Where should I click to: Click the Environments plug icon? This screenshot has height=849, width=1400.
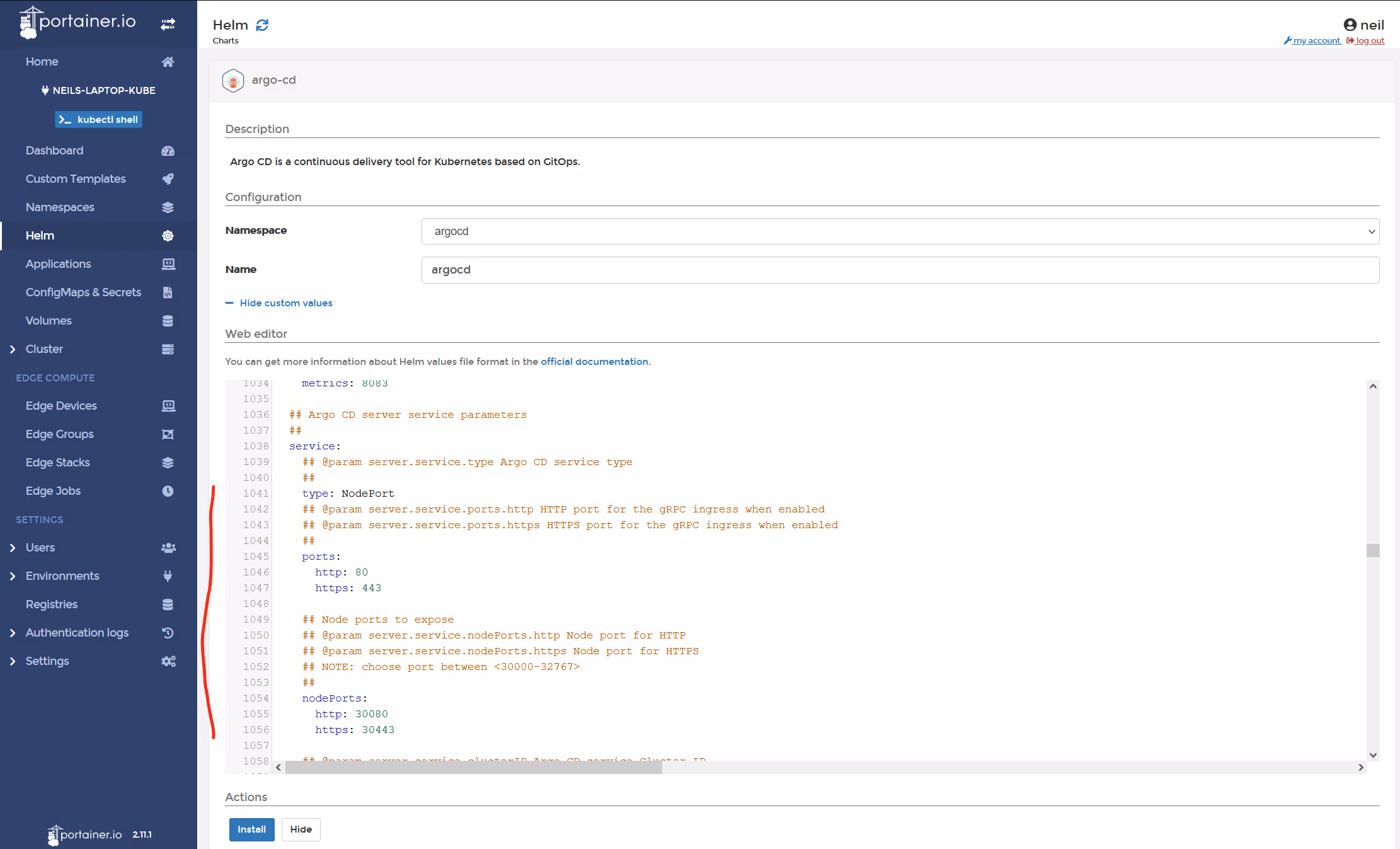pos(168,576)
